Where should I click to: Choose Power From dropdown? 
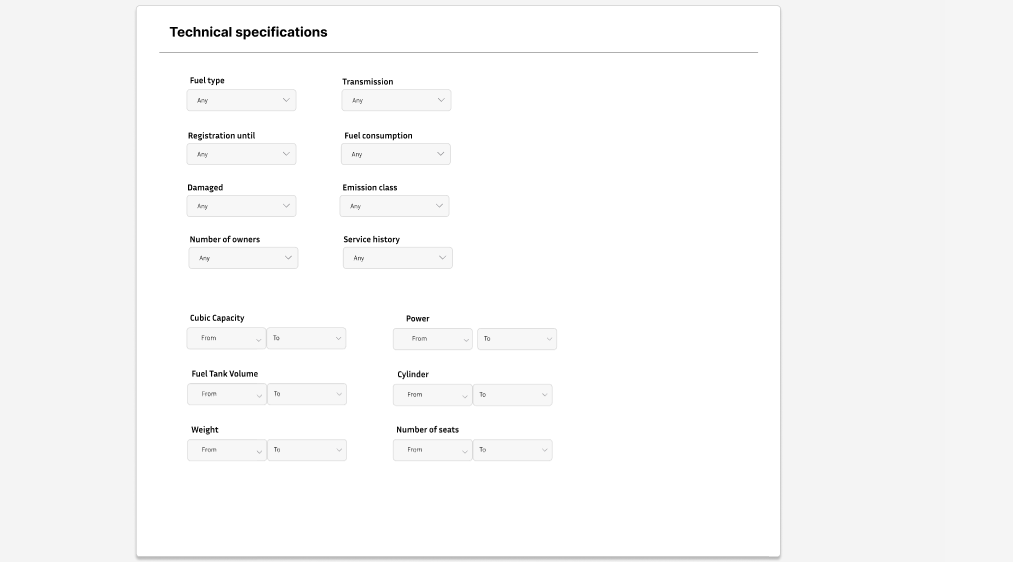tap(432, 339)
